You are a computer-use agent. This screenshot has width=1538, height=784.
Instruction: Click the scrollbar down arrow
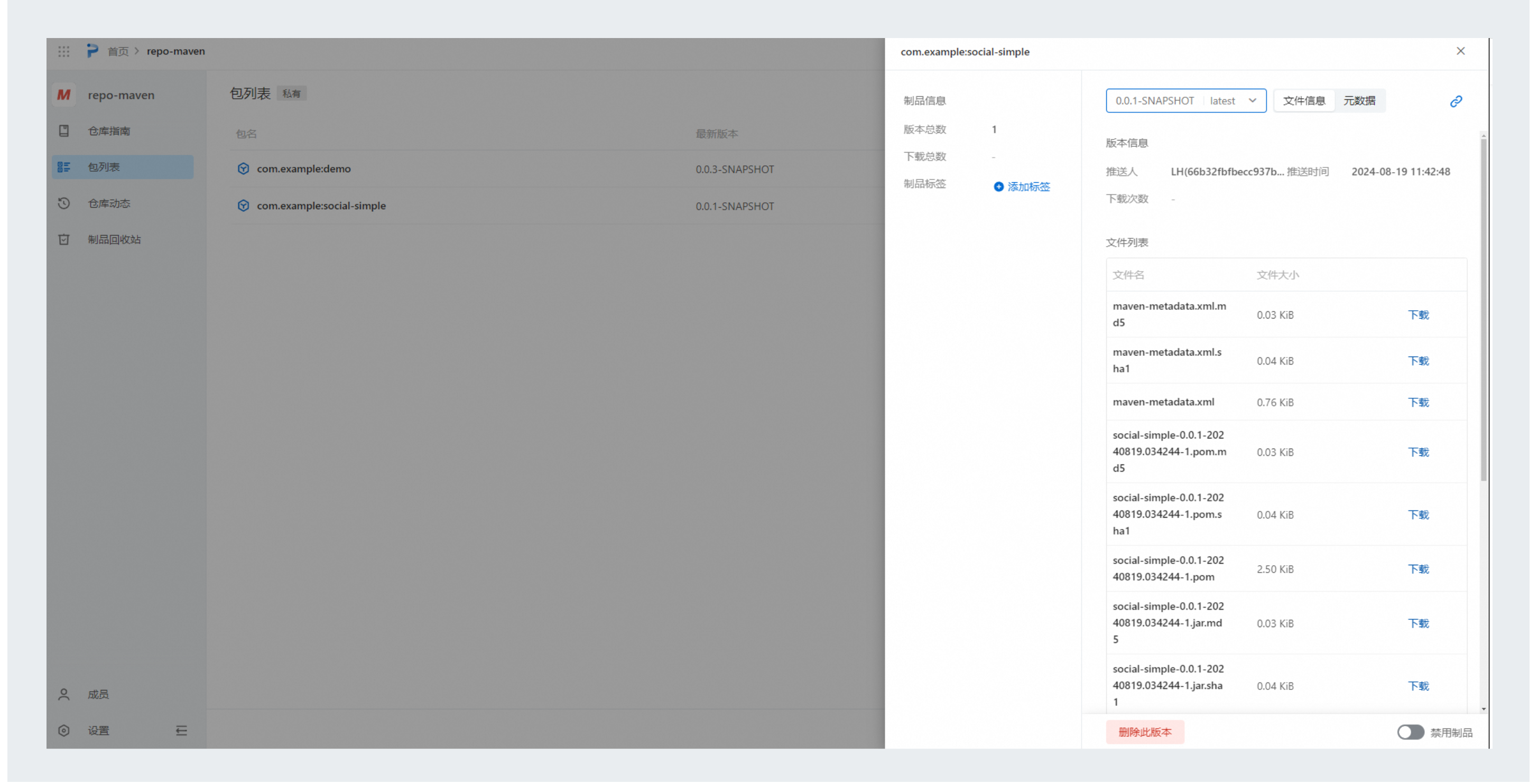pos(1483,710)
